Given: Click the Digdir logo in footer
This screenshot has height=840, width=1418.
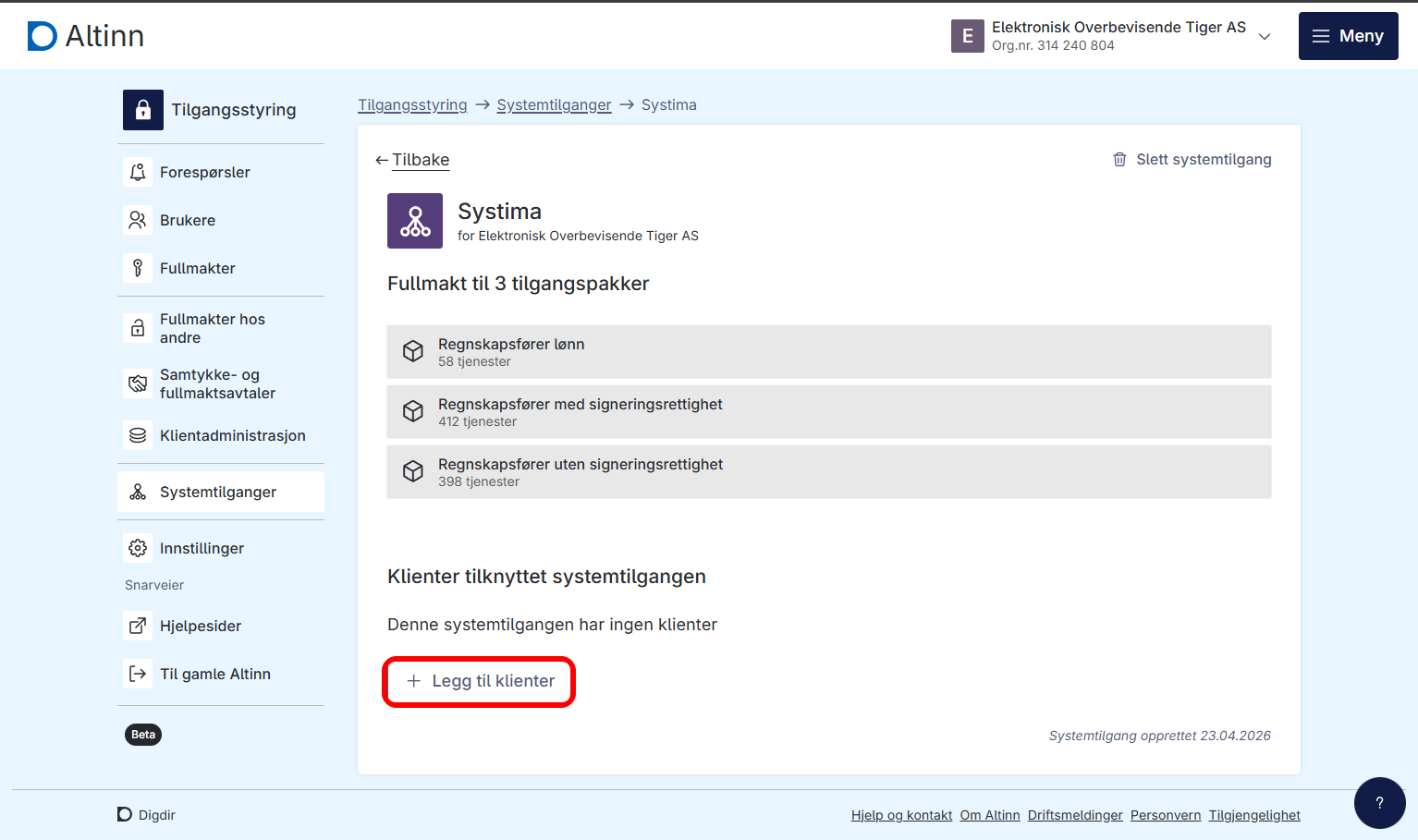Looking at the screenshot, I should click(x=146, y=815).
